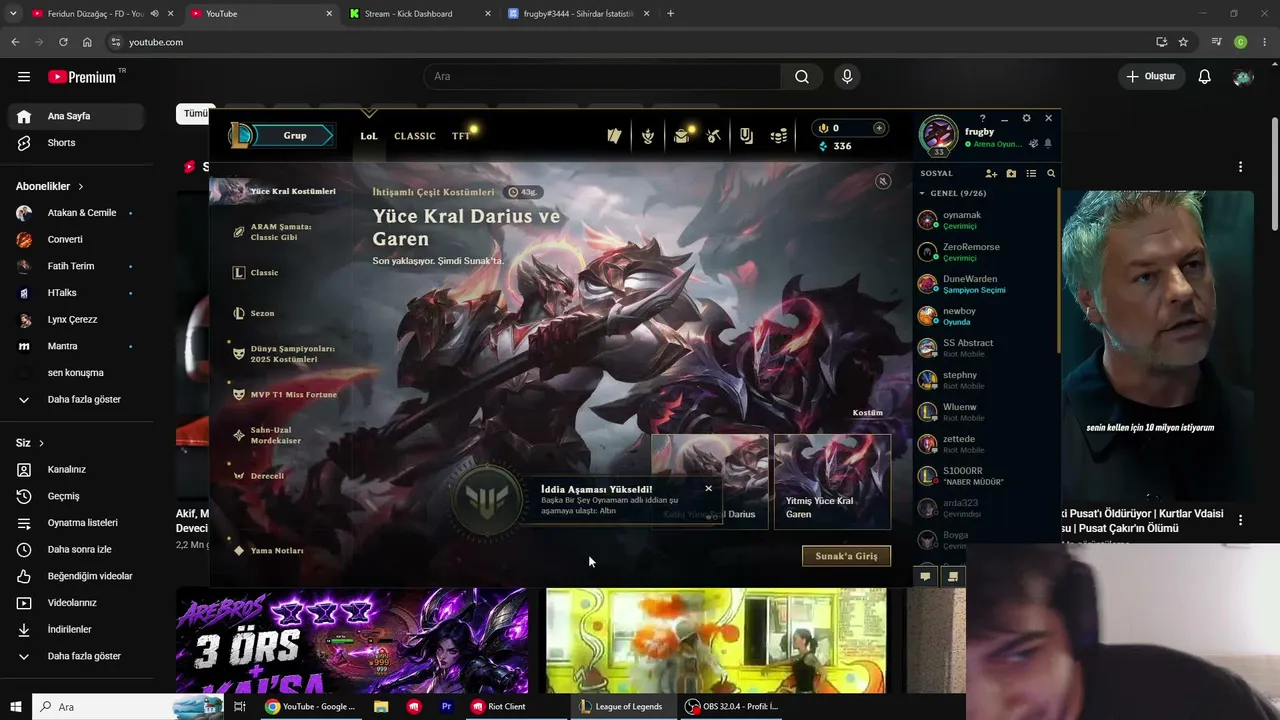Click the Sunak'a Giriş button

846,556
